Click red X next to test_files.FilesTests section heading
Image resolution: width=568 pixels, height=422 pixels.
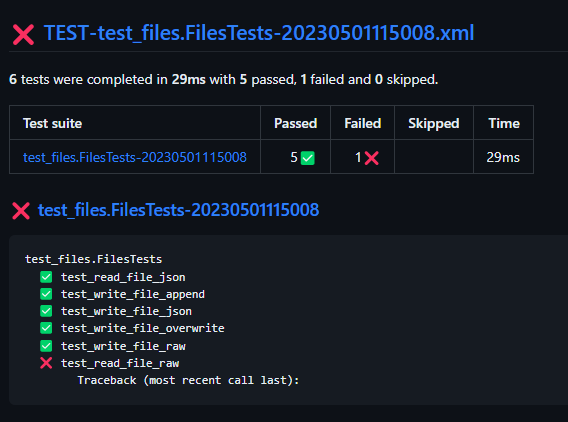click(21, 211)
